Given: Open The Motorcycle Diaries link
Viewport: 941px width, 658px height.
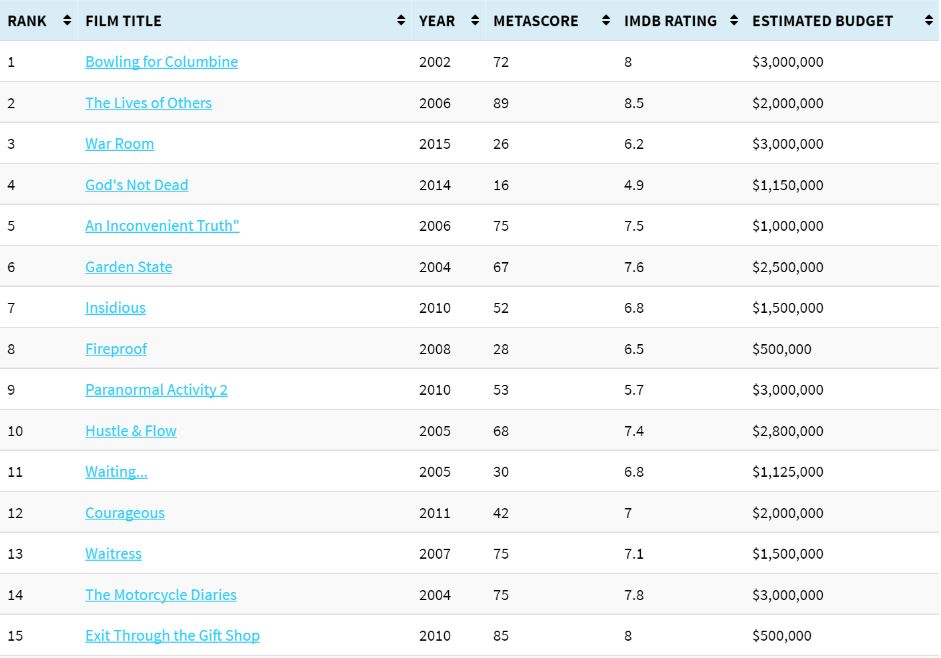Looking at the screenshot, I should click(x=160, y=595).
